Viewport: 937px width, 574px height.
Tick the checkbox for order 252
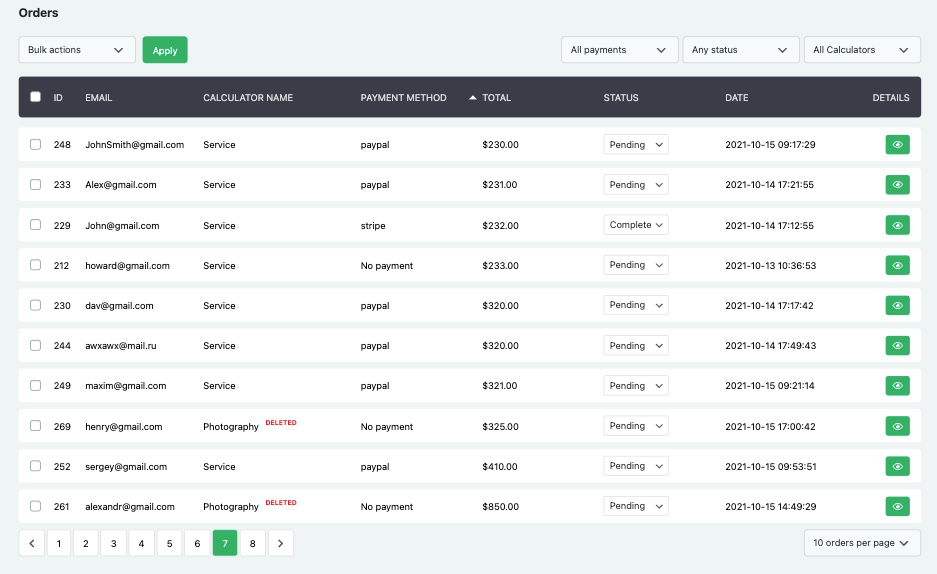point(36,466)
